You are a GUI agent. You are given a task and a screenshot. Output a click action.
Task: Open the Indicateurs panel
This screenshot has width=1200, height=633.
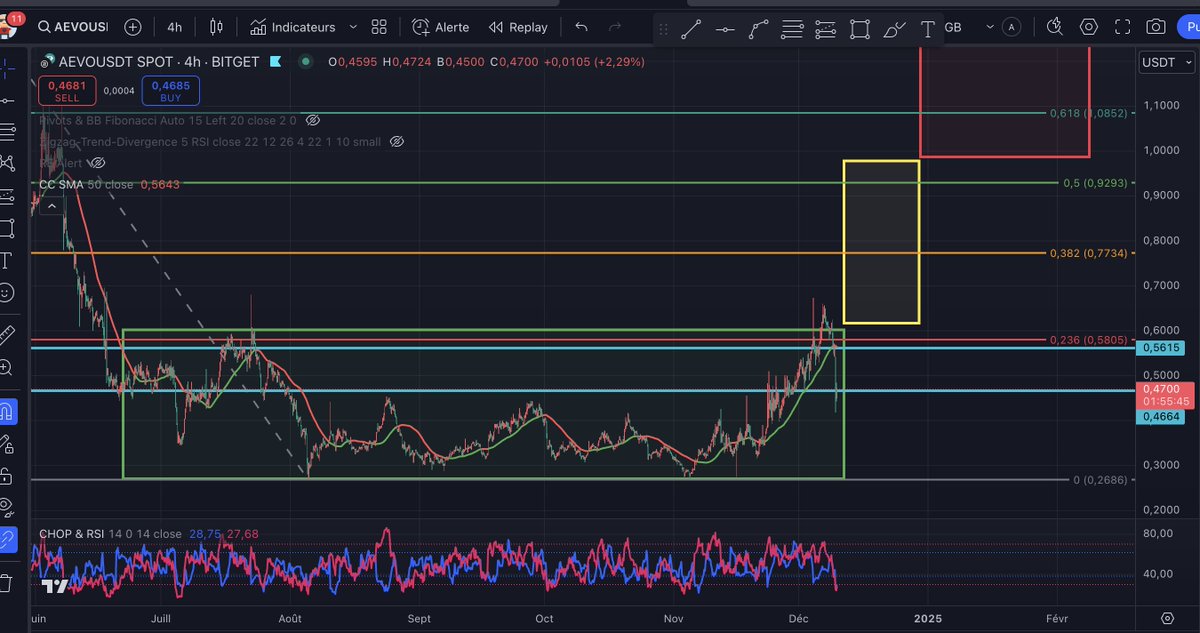[295, 27]
